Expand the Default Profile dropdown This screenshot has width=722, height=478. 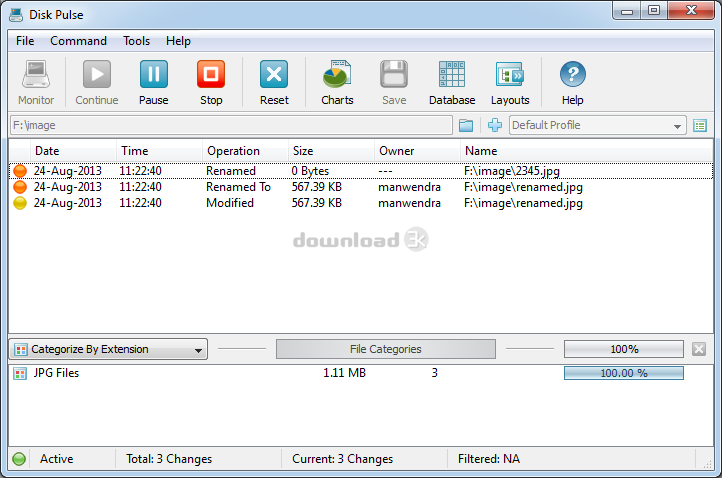677,126
